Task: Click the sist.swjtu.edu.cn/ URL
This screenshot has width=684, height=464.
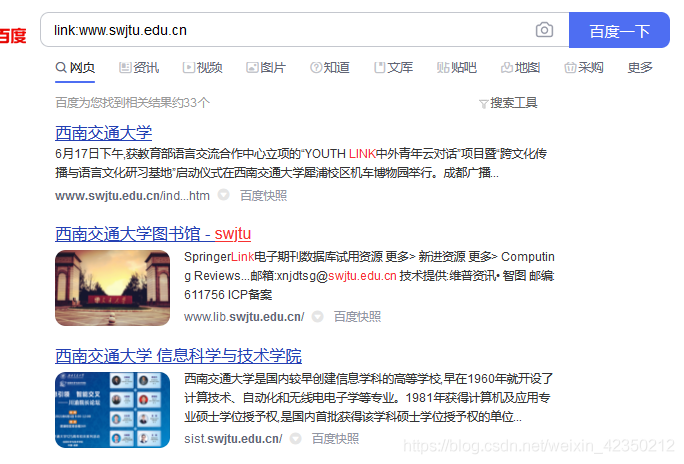Action: [x=233, y=439]
